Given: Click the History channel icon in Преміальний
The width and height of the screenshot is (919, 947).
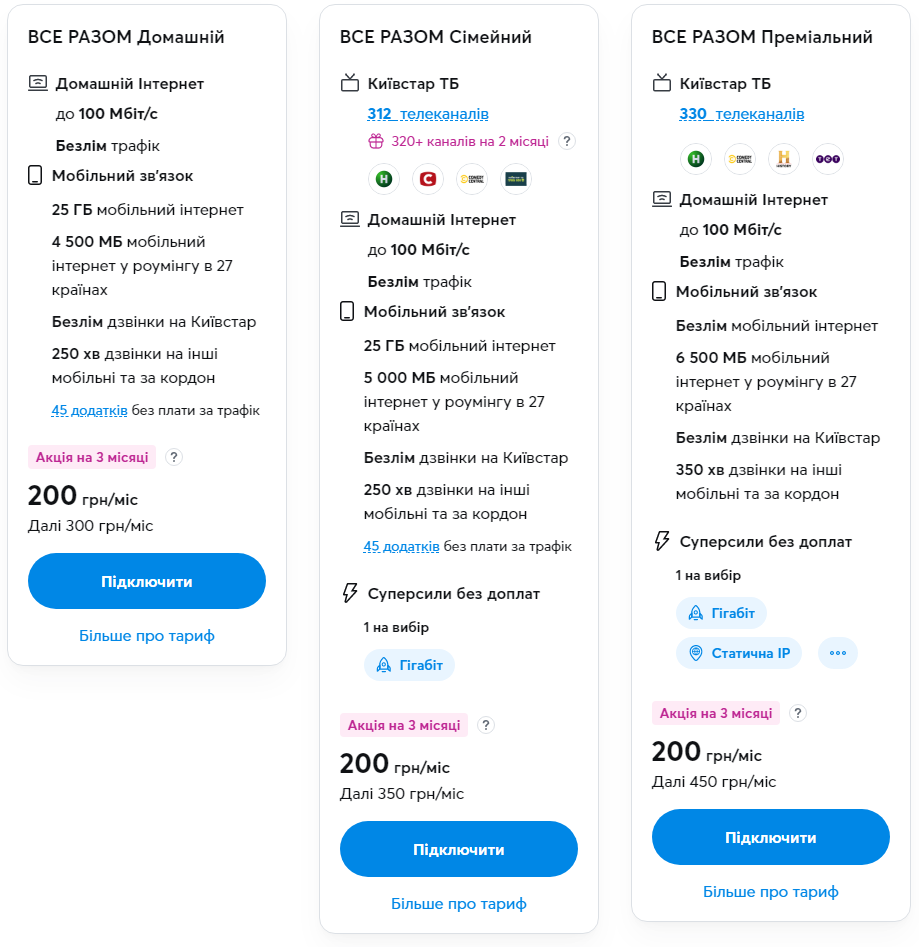Looking at the screenshot, I should pos(783,159).
